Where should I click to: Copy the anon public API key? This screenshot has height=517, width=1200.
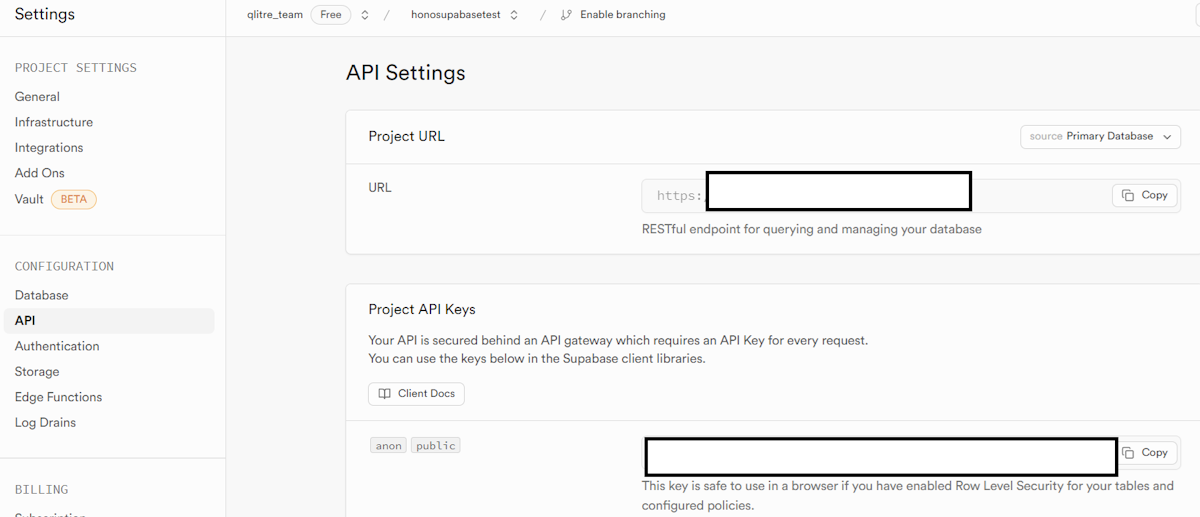click(x=1144, y=453)
